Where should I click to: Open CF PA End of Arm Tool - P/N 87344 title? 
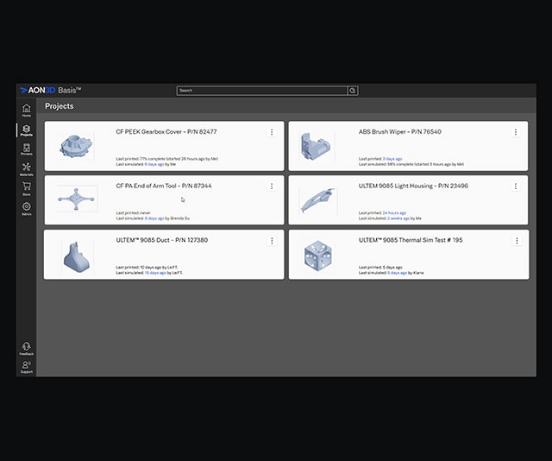(x=164, y=186)
